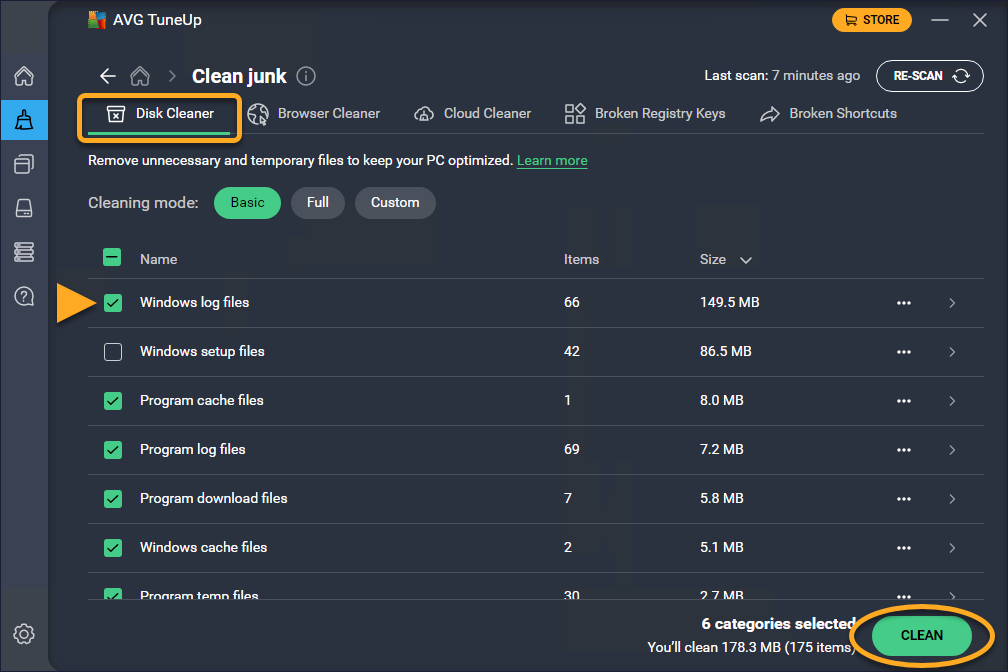The height and width of the screenshot is (672, 1008).
Task: Click the item count 69
Action: point(572,449)
